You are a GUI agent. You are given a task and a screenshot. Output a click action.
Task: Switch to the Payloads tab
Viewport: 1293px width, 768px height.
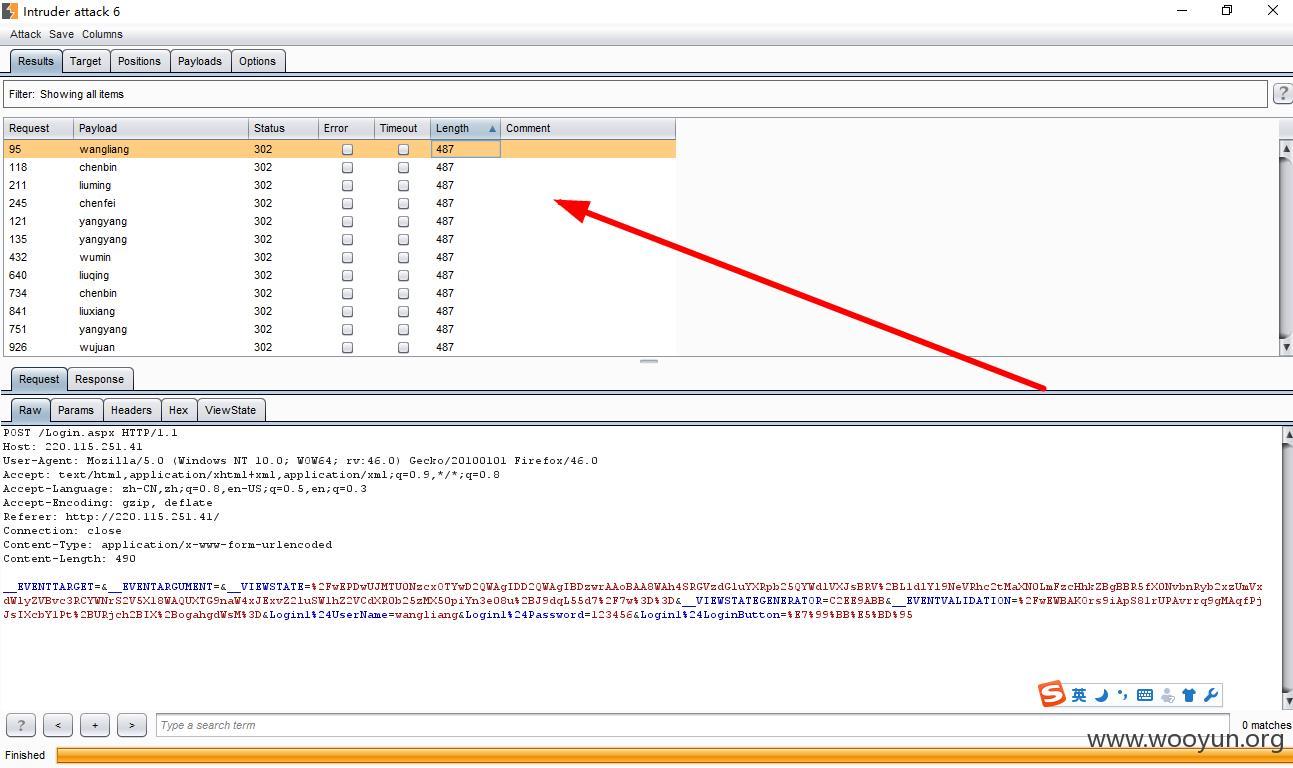coord(200,61)
